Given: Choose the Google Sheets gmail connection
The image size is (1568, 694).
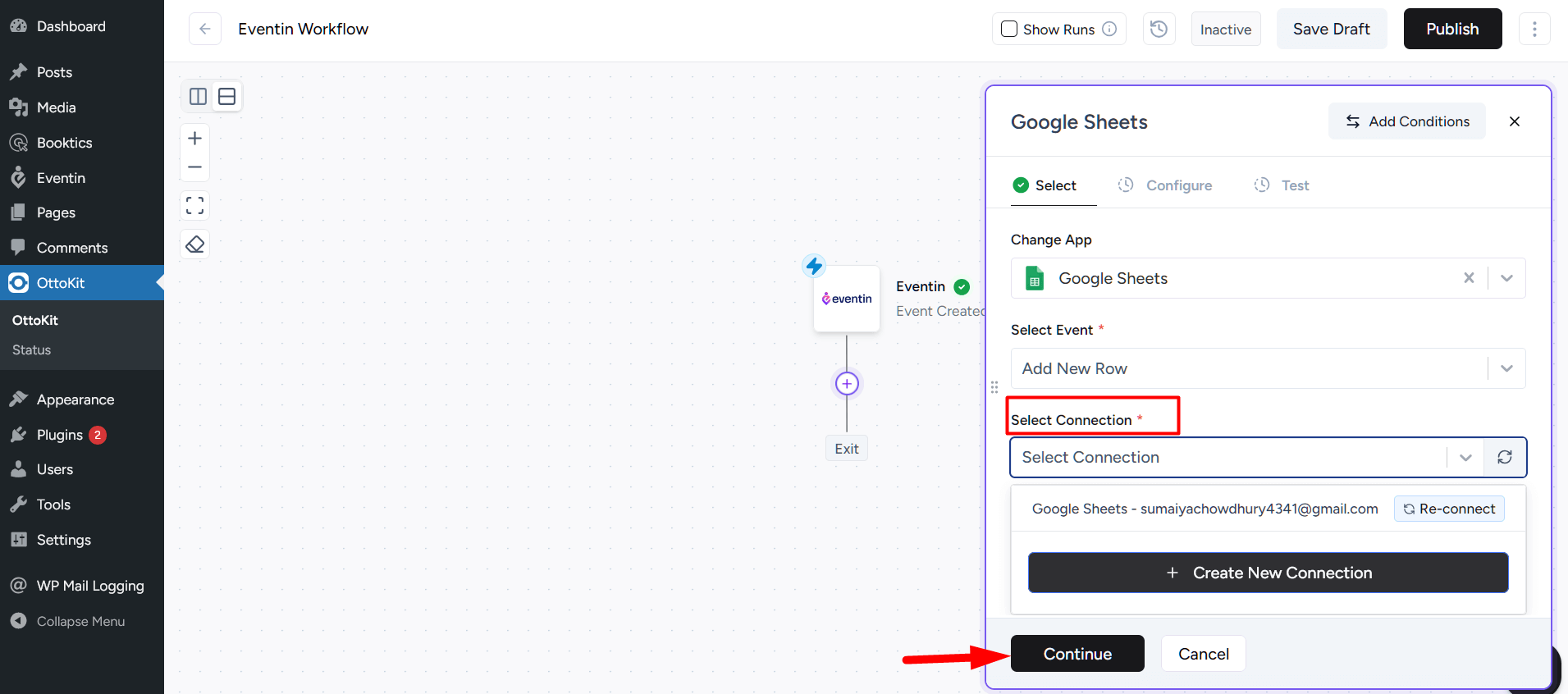Looking at the screenshot, I should [x=1205, y=509].
